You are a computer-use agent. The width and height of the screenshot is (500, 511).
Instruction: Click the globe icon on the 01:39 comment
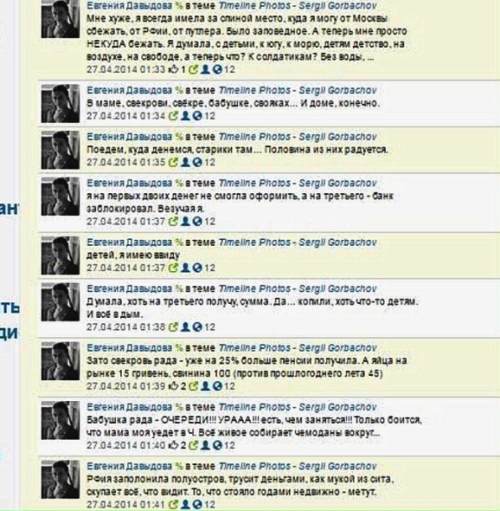(x=217, y=386)
